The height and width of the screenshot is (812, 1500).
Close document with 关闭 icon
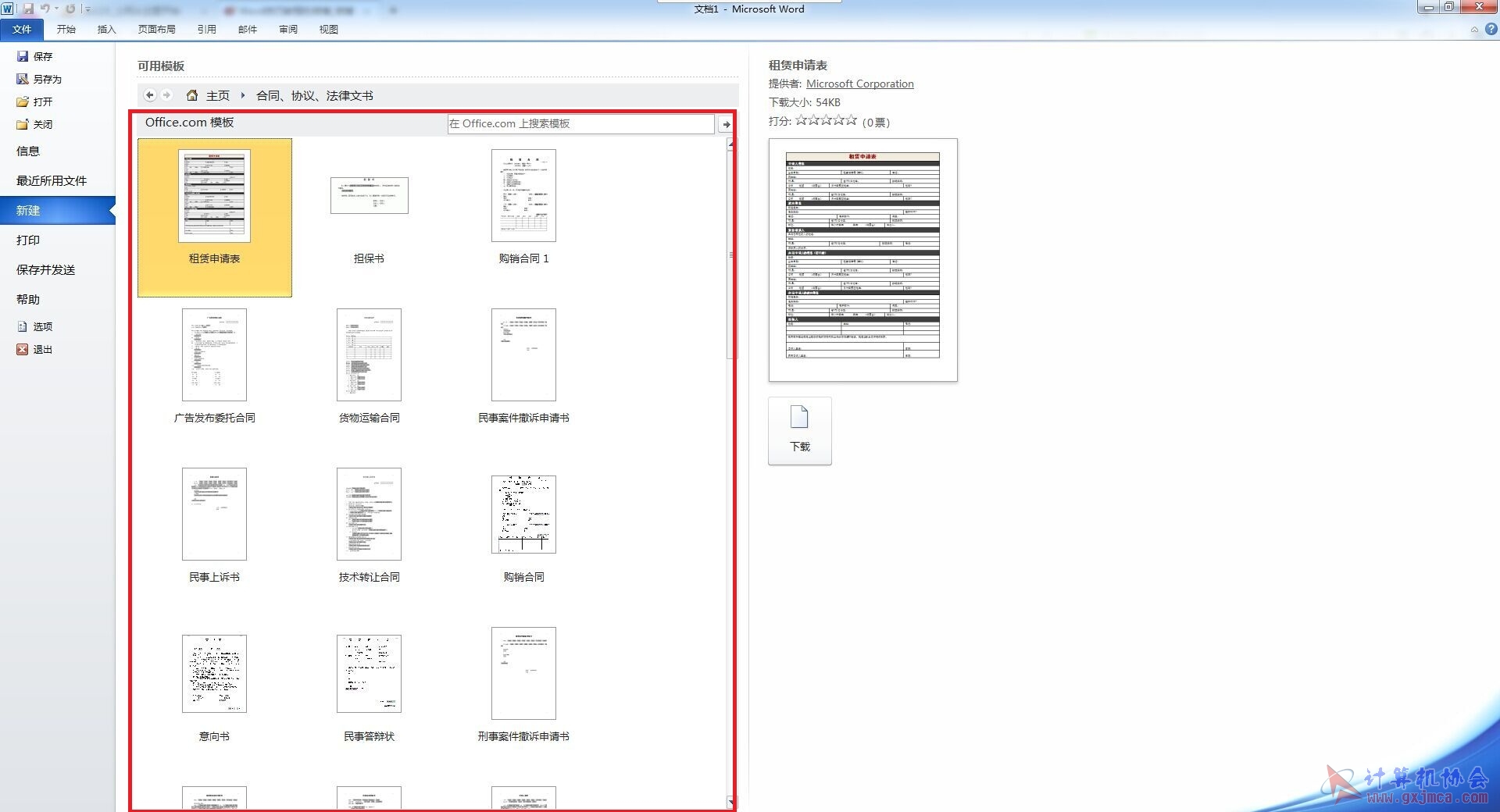point(23,124)
